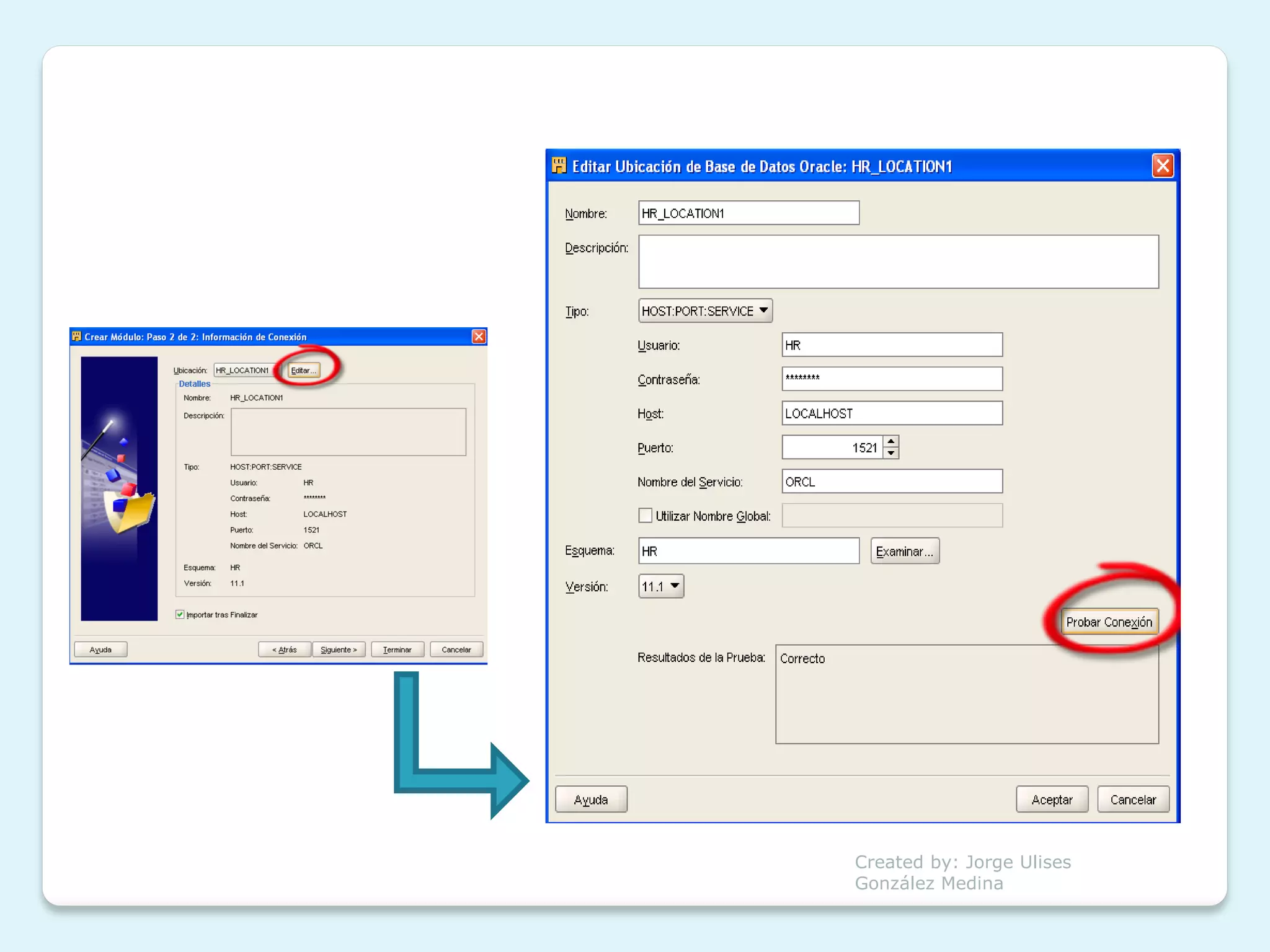This screenshot has height=952, width=1270.
Task: Click the Examinar button beside Esquema
Action: tap(904, 551)
